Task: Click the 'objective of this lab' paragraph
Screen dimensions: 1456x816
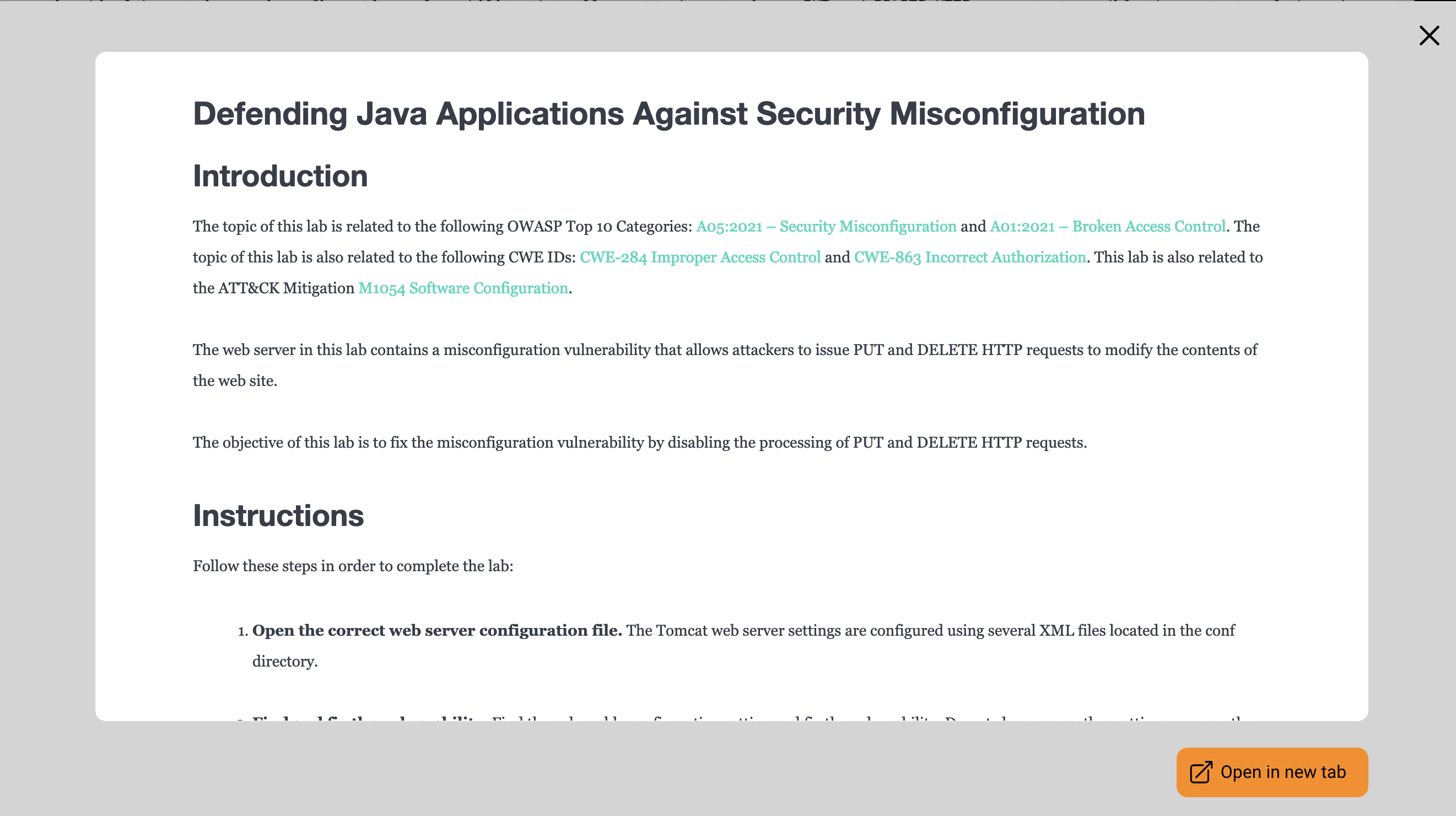Action: click(x=639, y=442)
